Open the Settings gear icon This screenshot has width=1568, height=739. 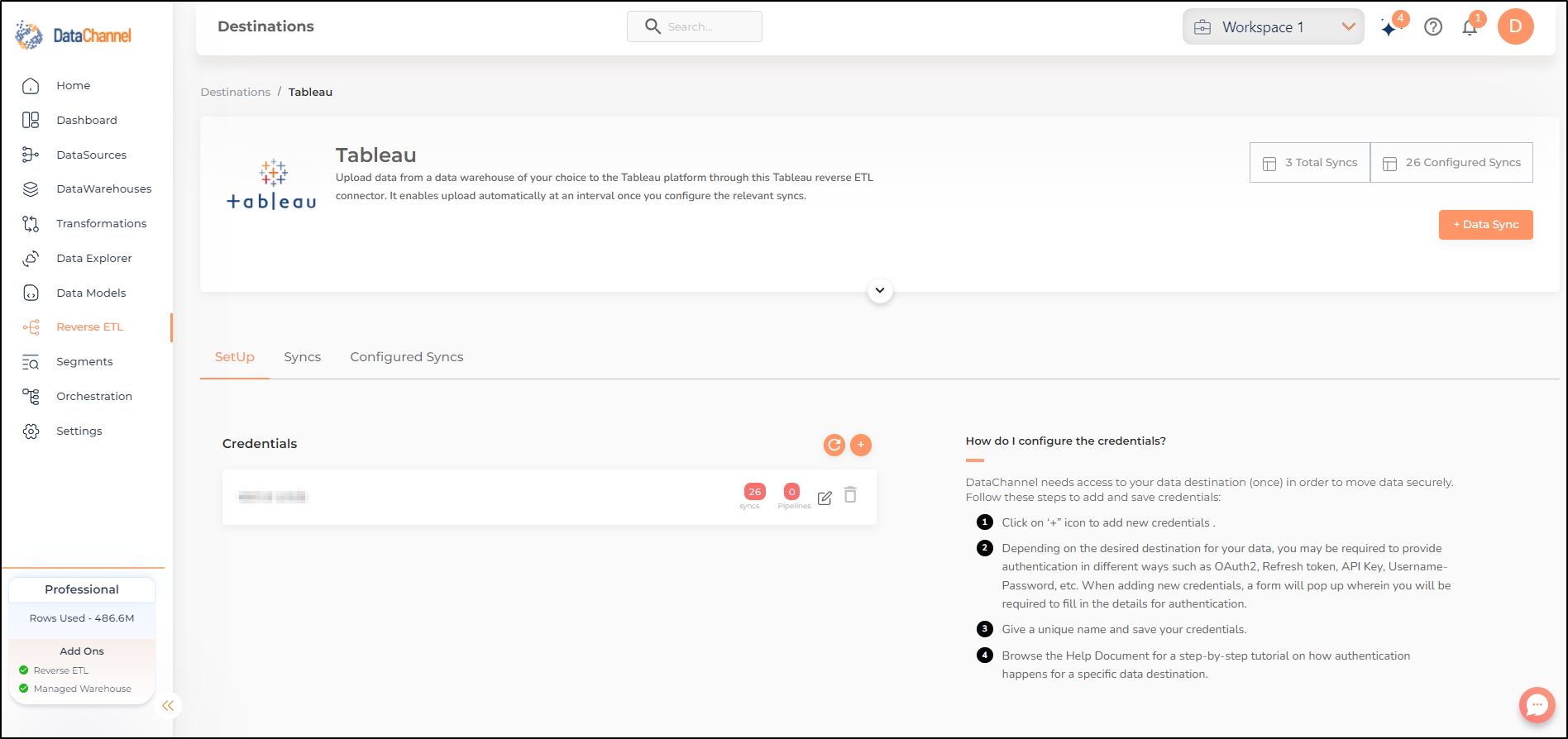pyautogui.click(x=31, y=431)
